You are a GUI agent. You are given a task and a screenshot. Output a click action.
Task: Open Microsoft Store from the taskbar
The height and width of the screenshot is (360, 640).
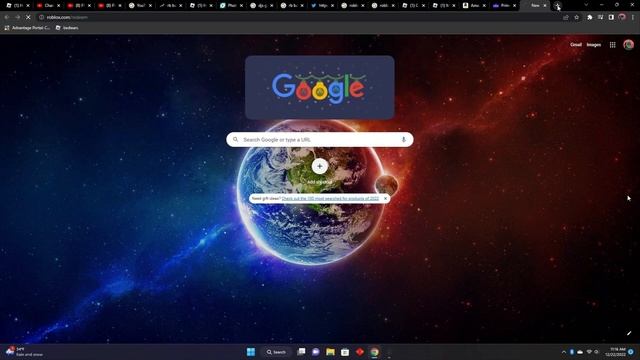[x=345, y=352]
